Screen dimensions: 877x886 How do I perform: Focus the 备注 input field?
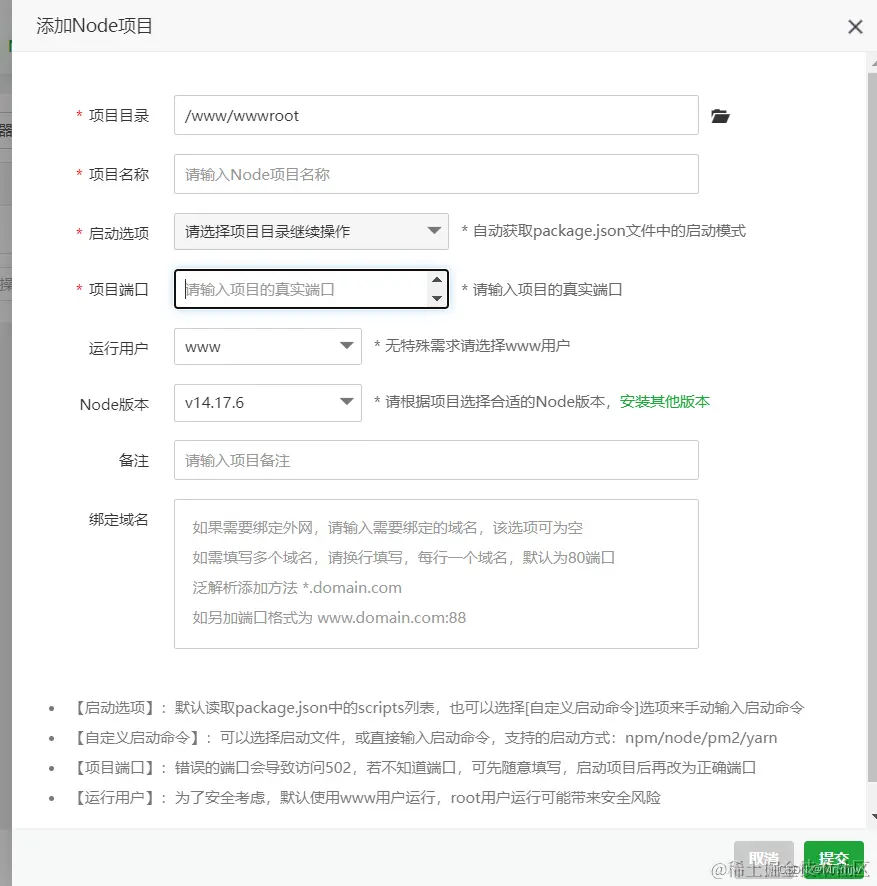(x=436, y=460)
